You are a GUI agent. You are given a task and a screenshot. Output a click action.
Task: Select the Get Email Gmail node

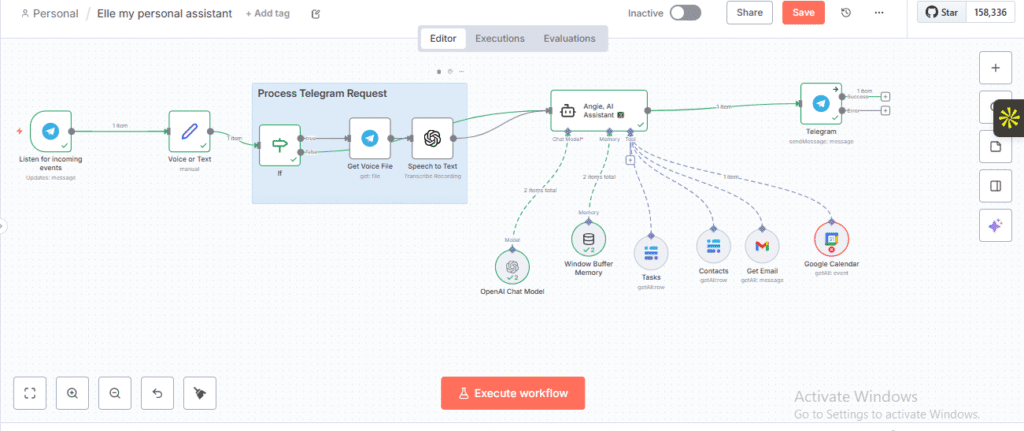coord(762,245)
